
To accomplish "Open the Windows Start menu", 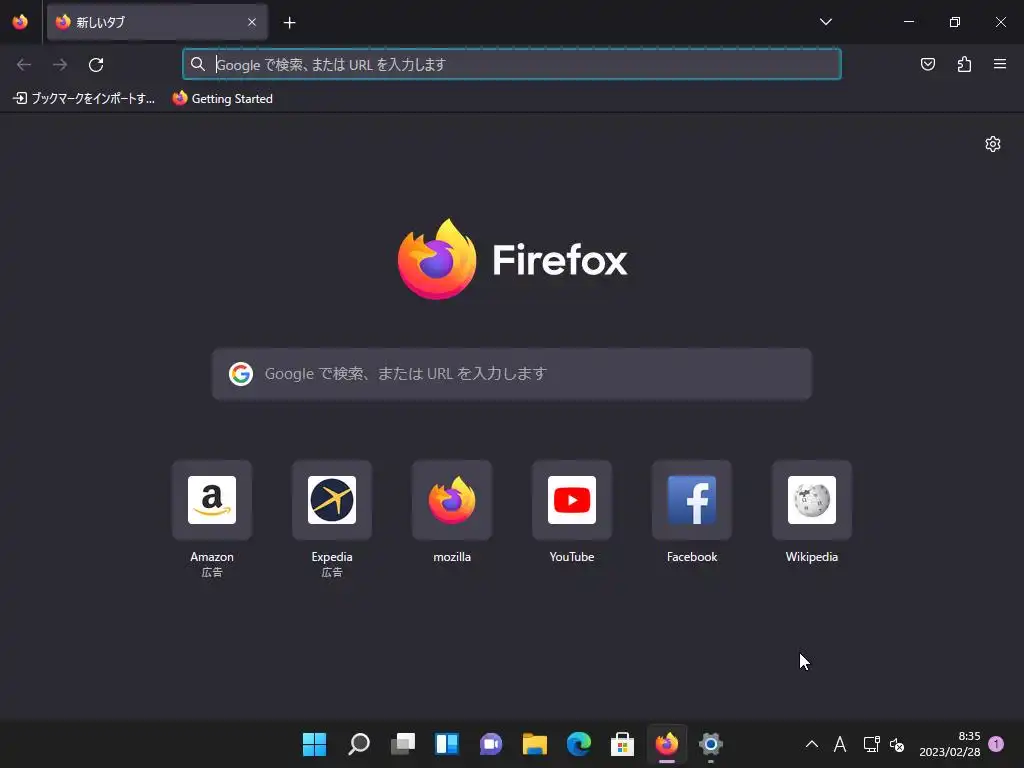I will (x=315, y=744).
